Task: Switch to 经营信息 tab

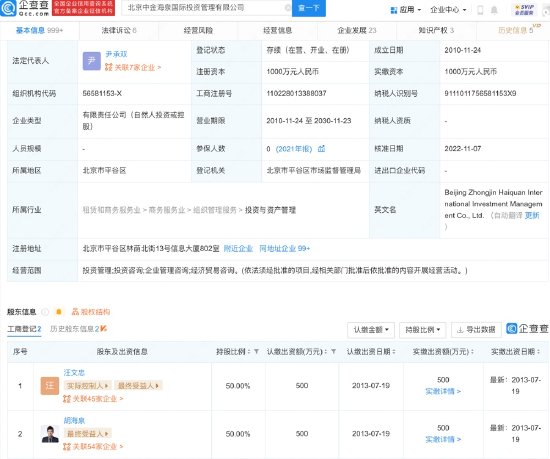Action: (x=277, y=31)
